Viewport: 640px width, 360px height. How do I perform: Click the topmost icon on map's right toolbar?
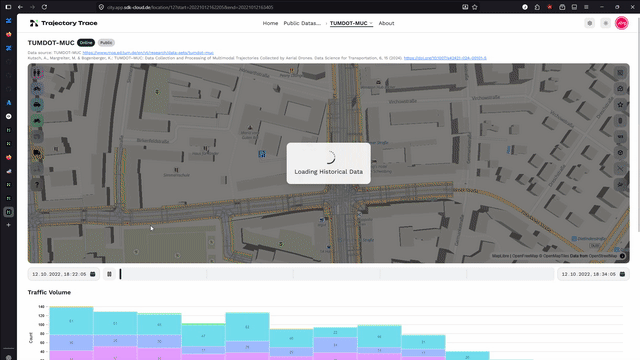point(620,73)
